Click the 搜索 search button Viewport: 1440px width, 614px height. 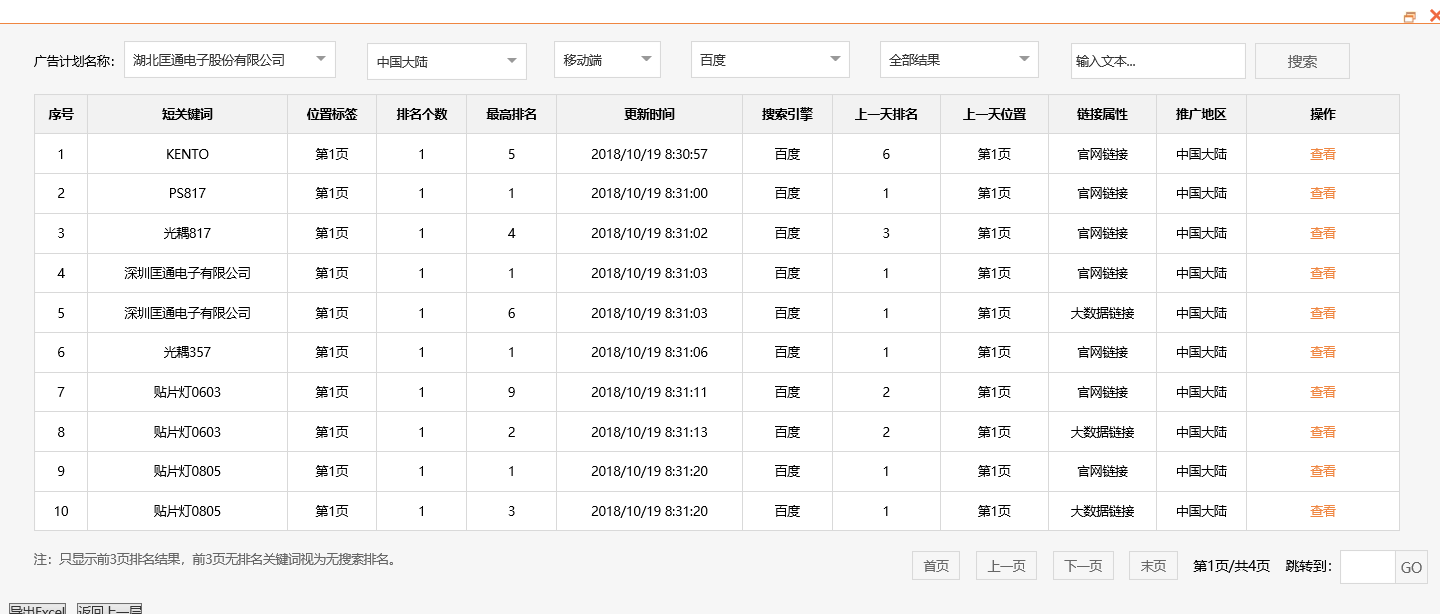(1302, 60)
